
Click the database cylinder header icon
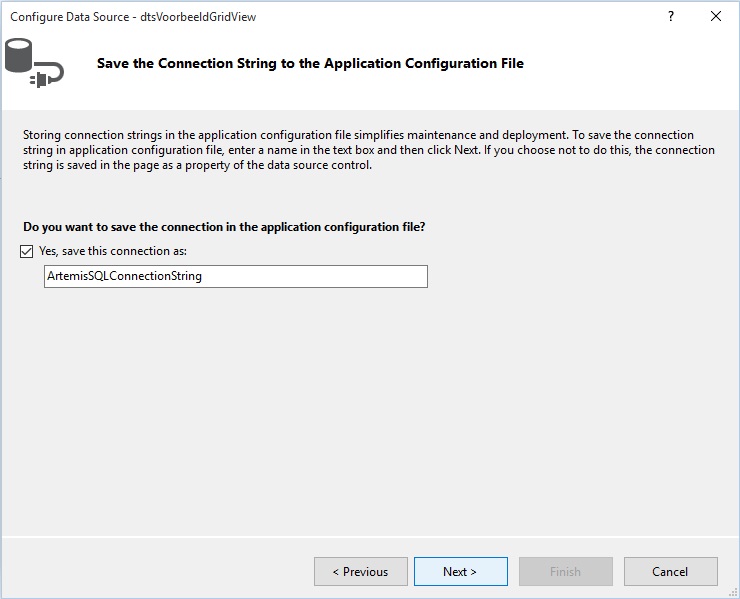pos(19,55)
